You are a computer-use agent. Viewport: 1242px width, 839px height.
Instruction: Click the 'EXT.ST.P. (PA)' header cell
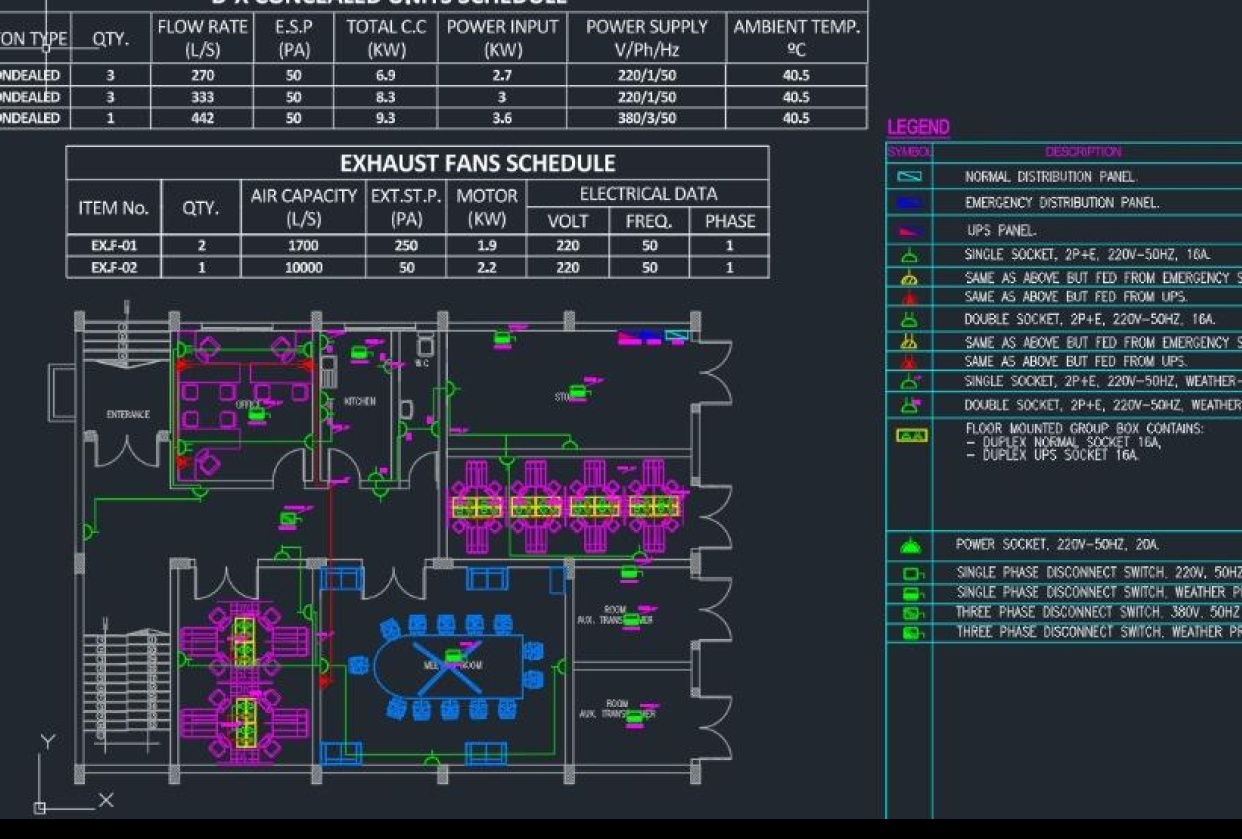point(406,207)
